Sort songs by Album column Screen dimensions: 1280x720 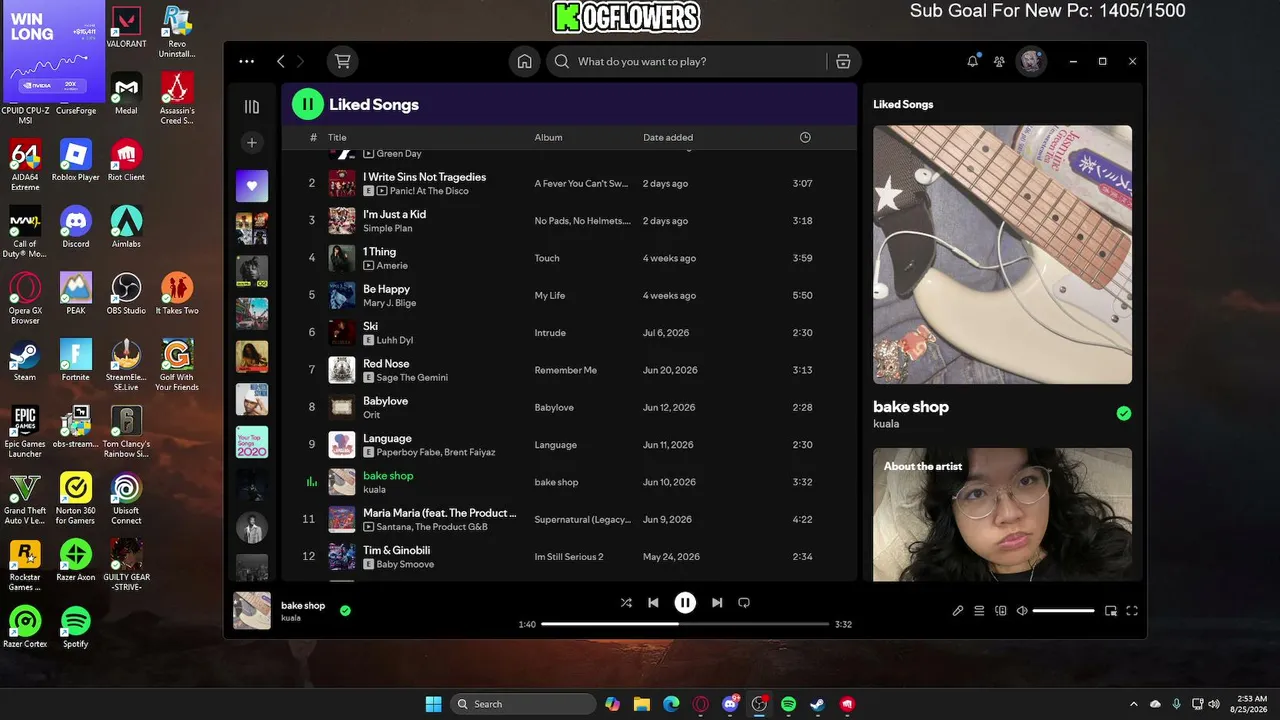[x=548, y=138]
